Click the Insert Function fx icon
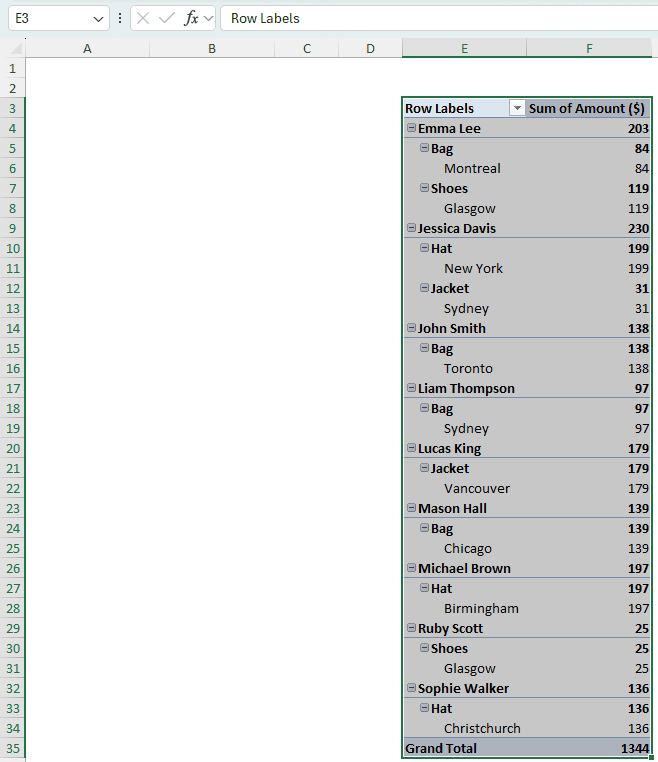The width and height of the screenshot is (658, 762). (x=191, y=18)
